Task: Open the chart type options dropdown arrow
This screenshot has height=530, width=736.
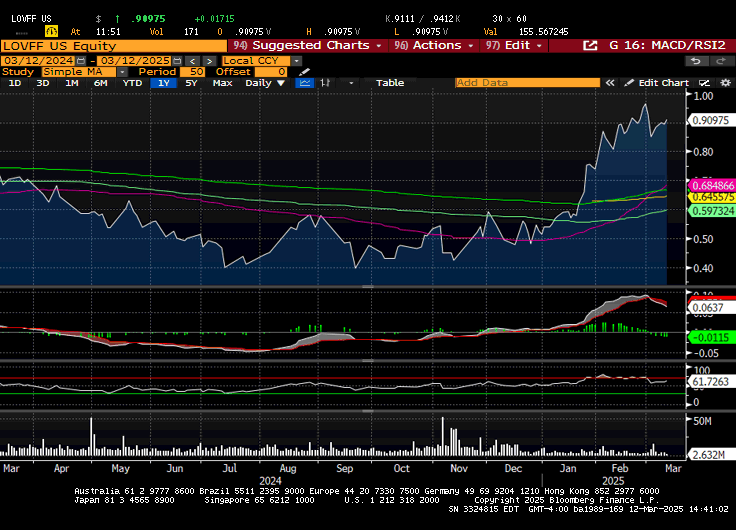Action: (351, 83)
